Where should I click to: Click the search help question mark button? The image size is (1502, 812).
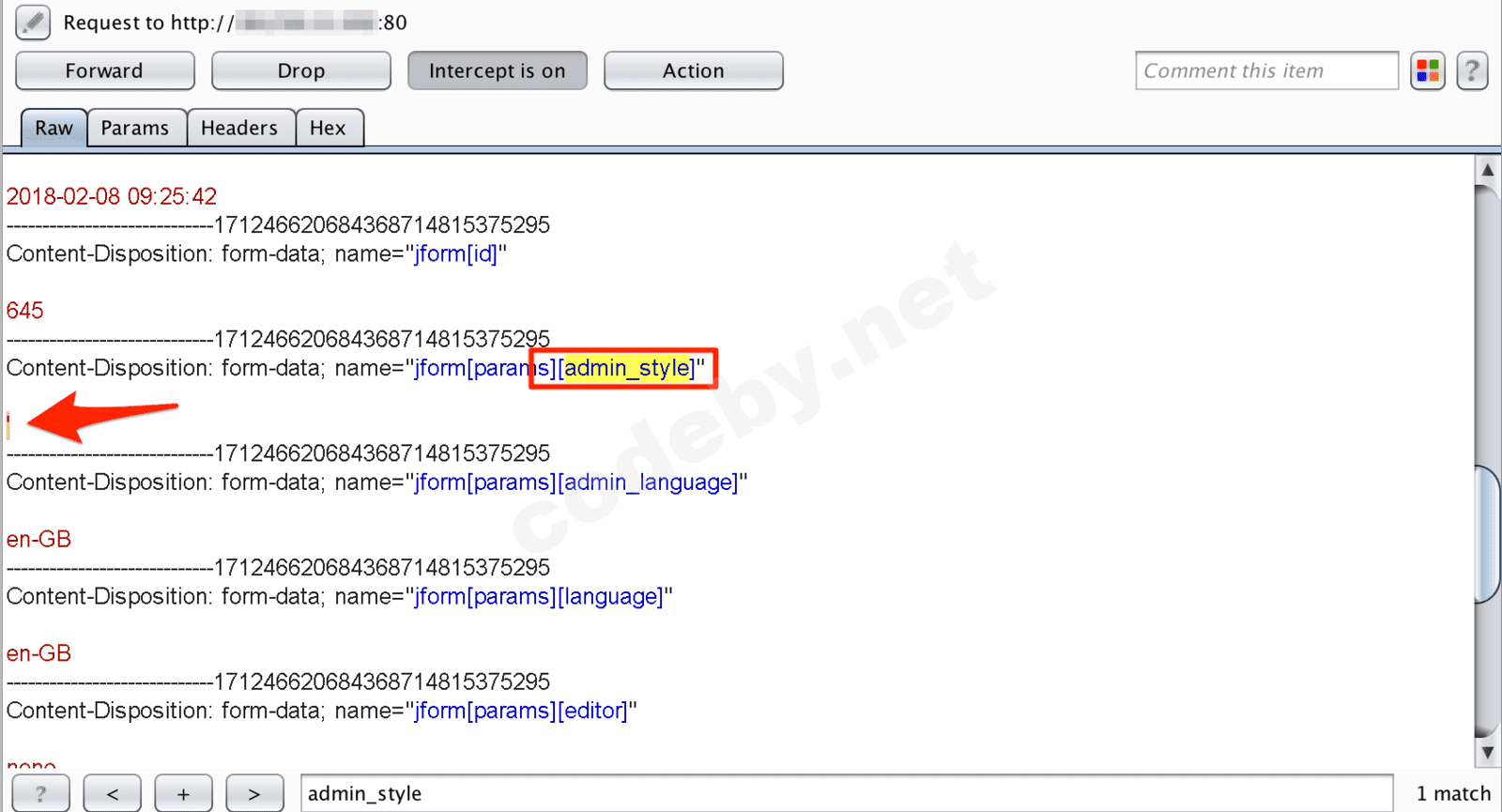point(40,793)
